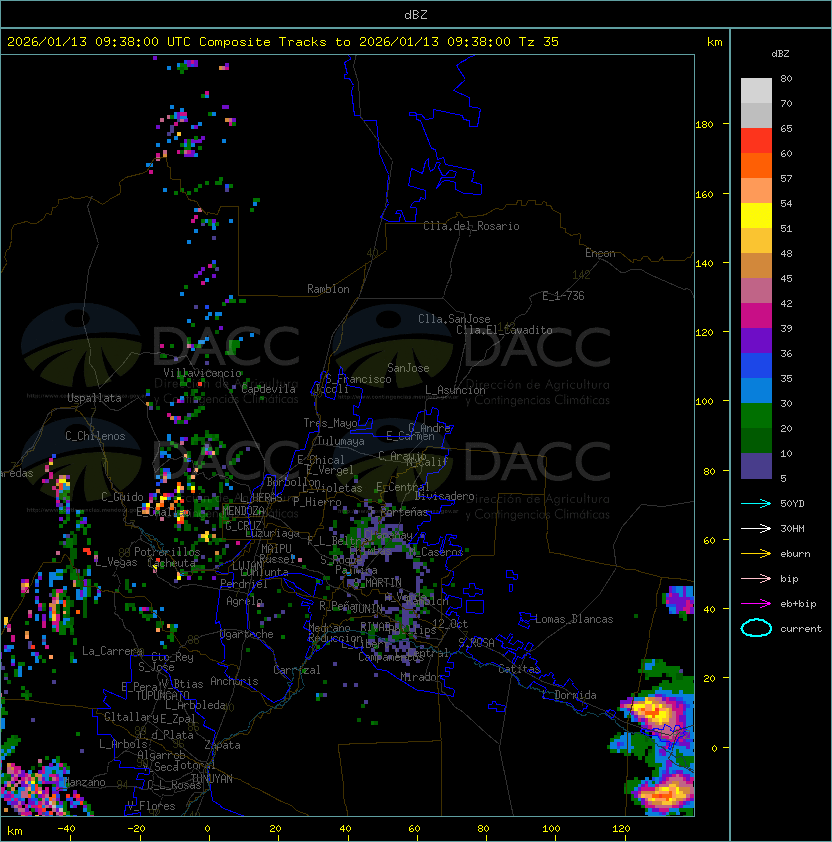Click the 'Carrizal' label on map
The image size is (832, 842).
[x=296, y=670]
